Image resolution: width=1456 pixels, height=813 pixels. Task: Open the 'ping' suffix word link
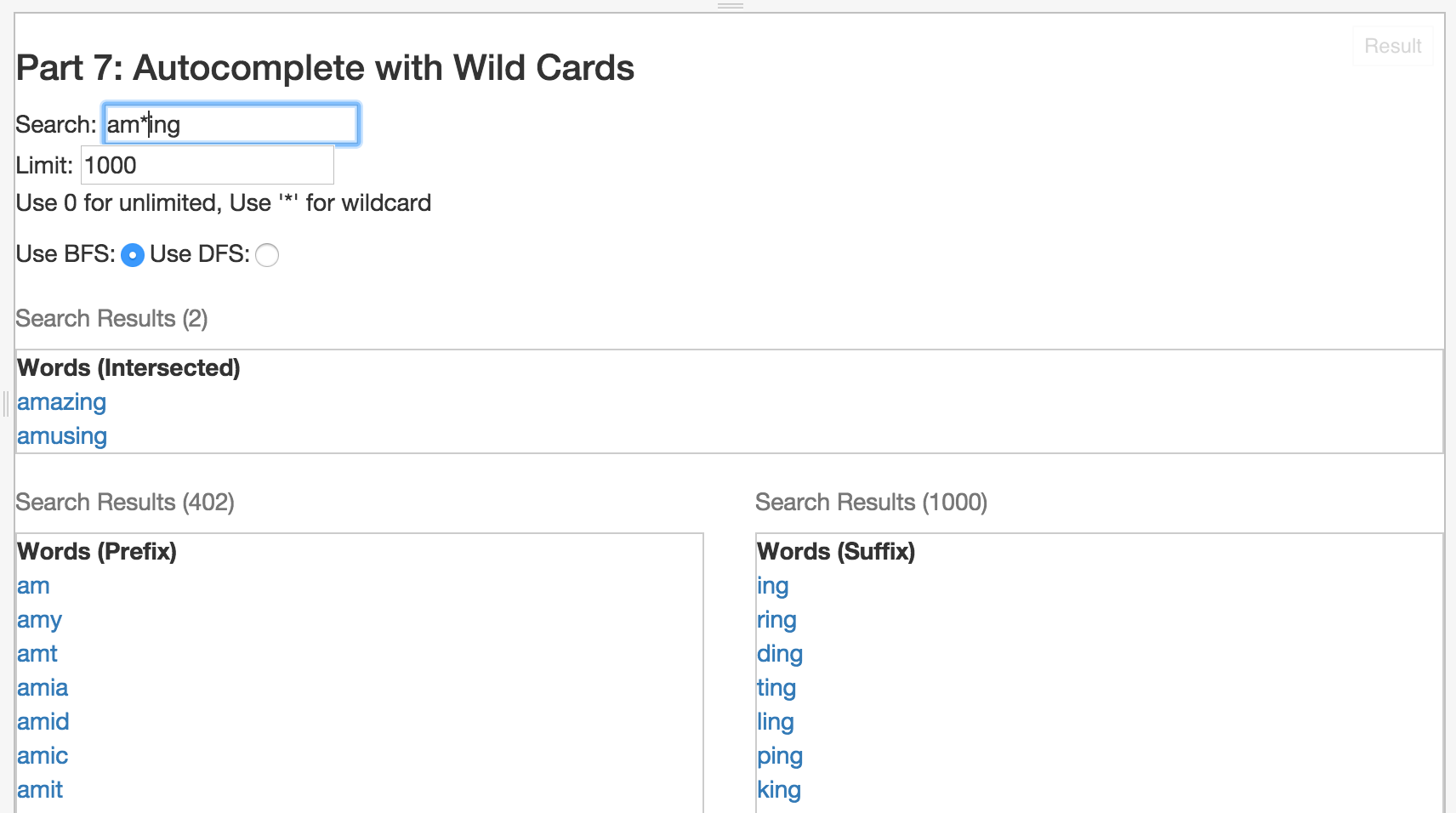tap(780, 756)
